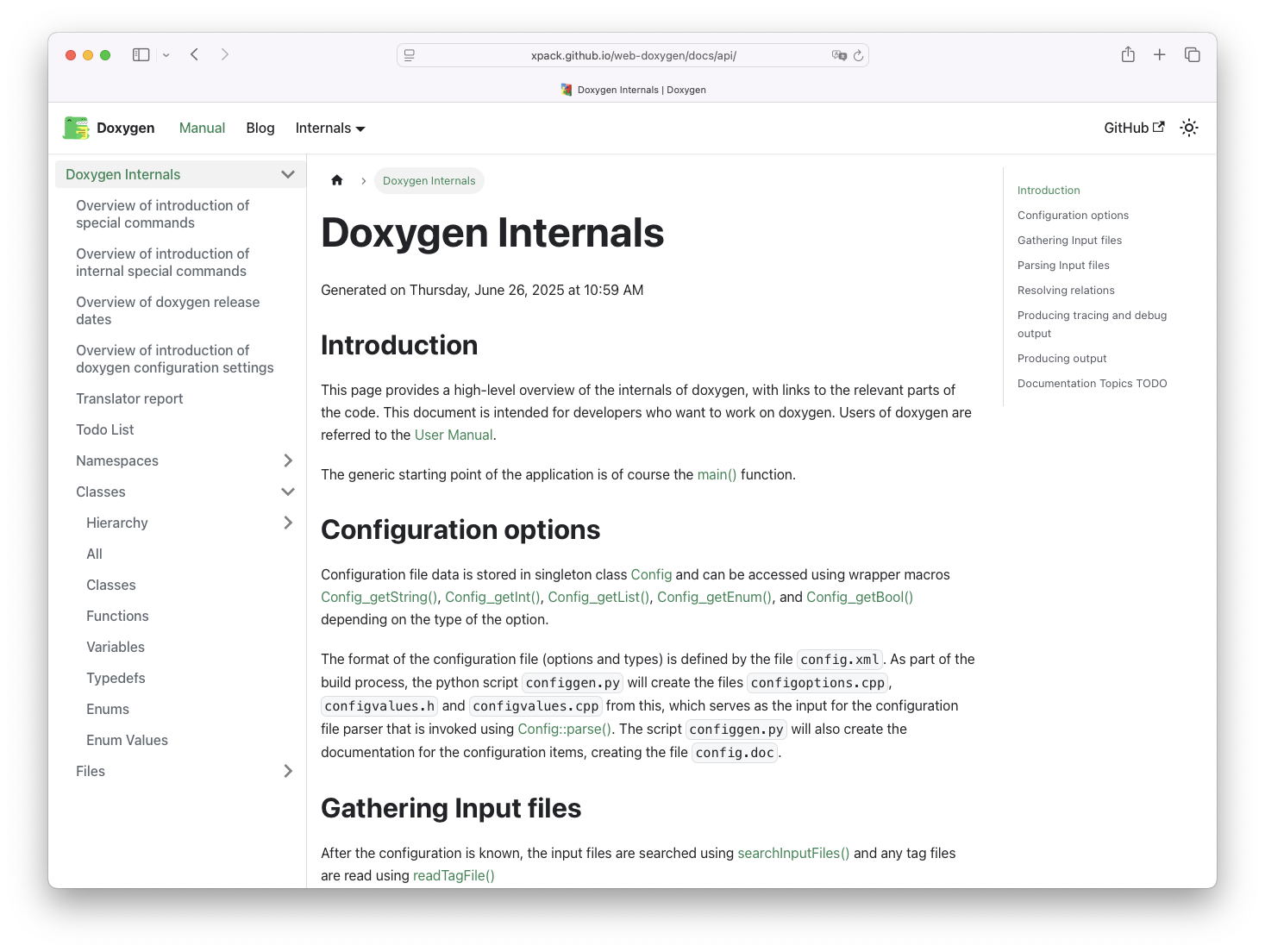Screen dimensions: 1265x952
Task: Collapse the Doxygen Internals sidebar chevron
Action: (x=288, y=174)
